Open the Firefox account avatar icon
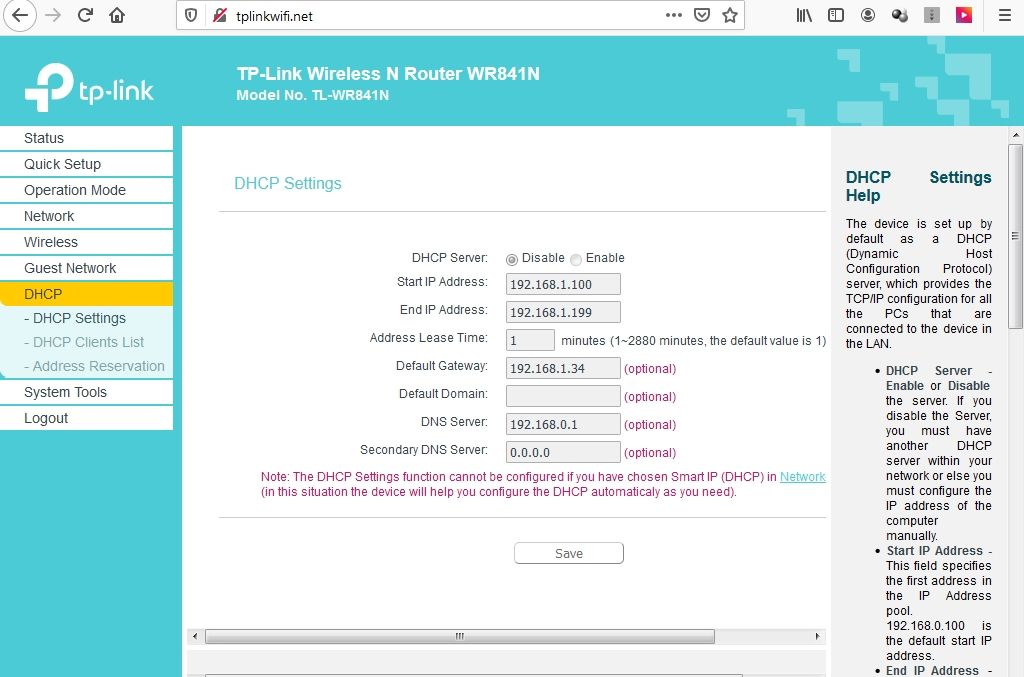 (868, 15)
